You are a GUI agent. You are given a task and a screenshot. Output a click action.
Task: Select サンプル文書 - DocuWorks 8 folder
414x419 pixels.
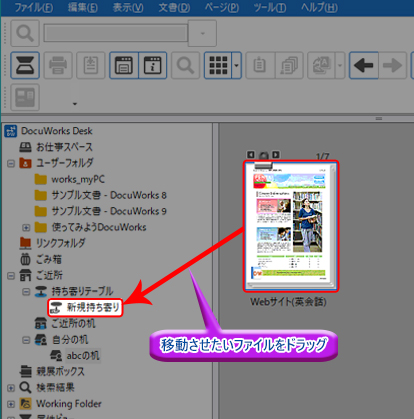(109, 195)
